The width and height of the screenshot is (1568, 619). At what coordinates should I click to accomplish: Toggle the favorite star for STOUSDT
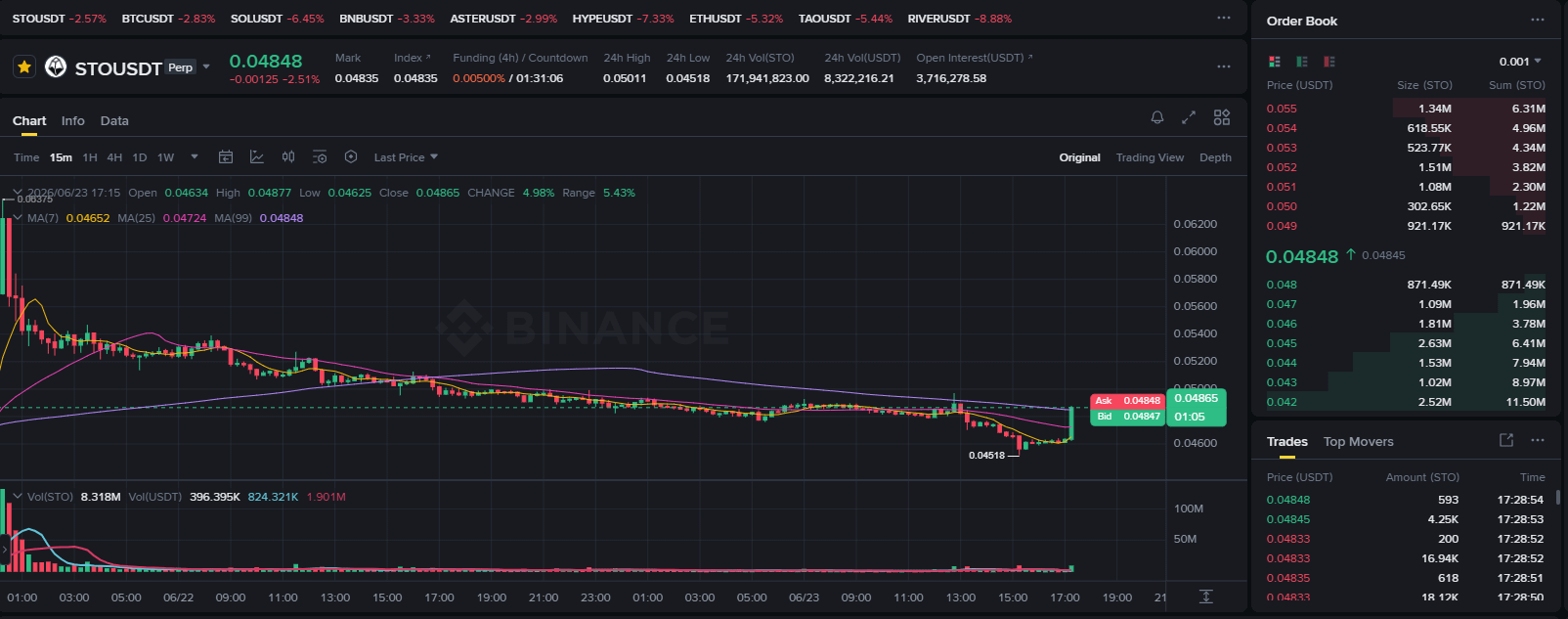tap(24, 66)
